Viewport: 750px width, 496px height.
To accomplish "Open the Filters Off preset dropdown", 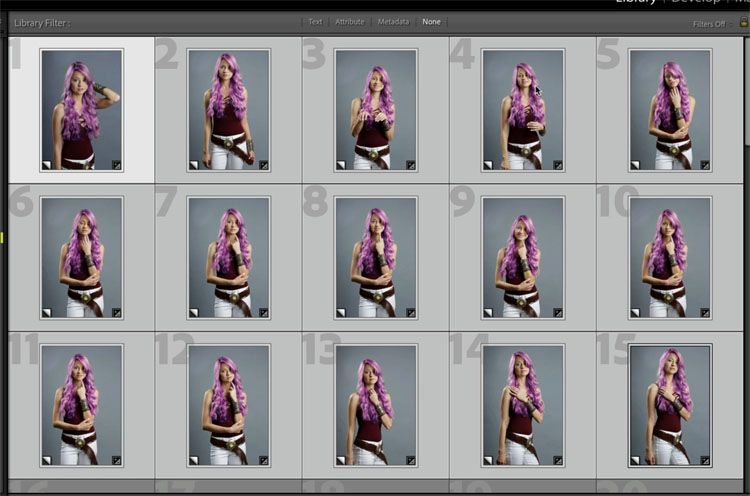I will [x=712, y=24].
